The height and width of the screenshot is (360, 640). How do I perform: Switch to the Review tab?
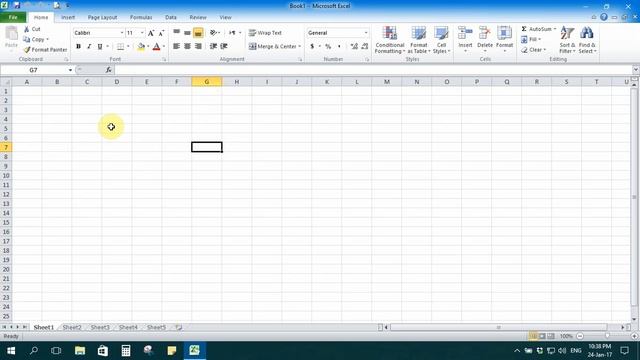coord(198,18)
